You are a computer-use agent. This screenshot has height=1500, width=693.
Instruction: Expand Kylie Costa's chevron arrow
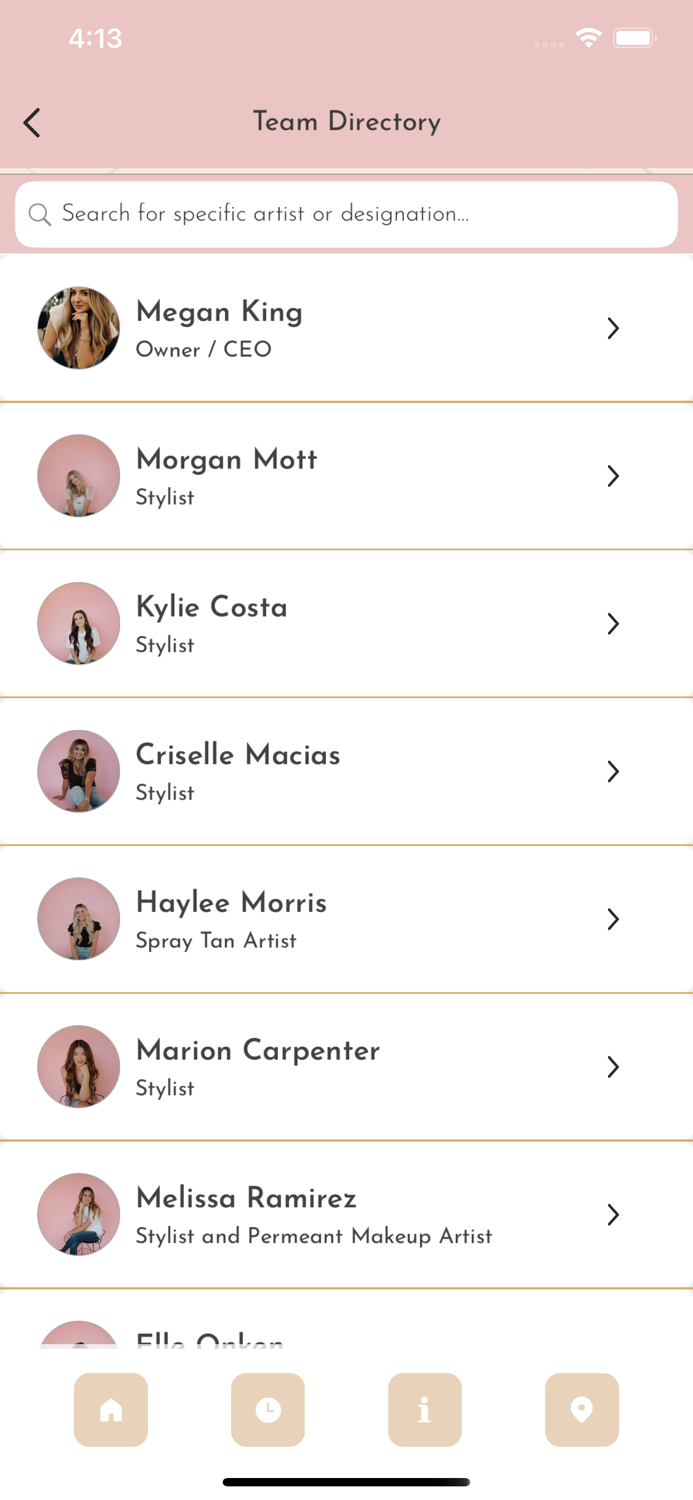[613, 624]
